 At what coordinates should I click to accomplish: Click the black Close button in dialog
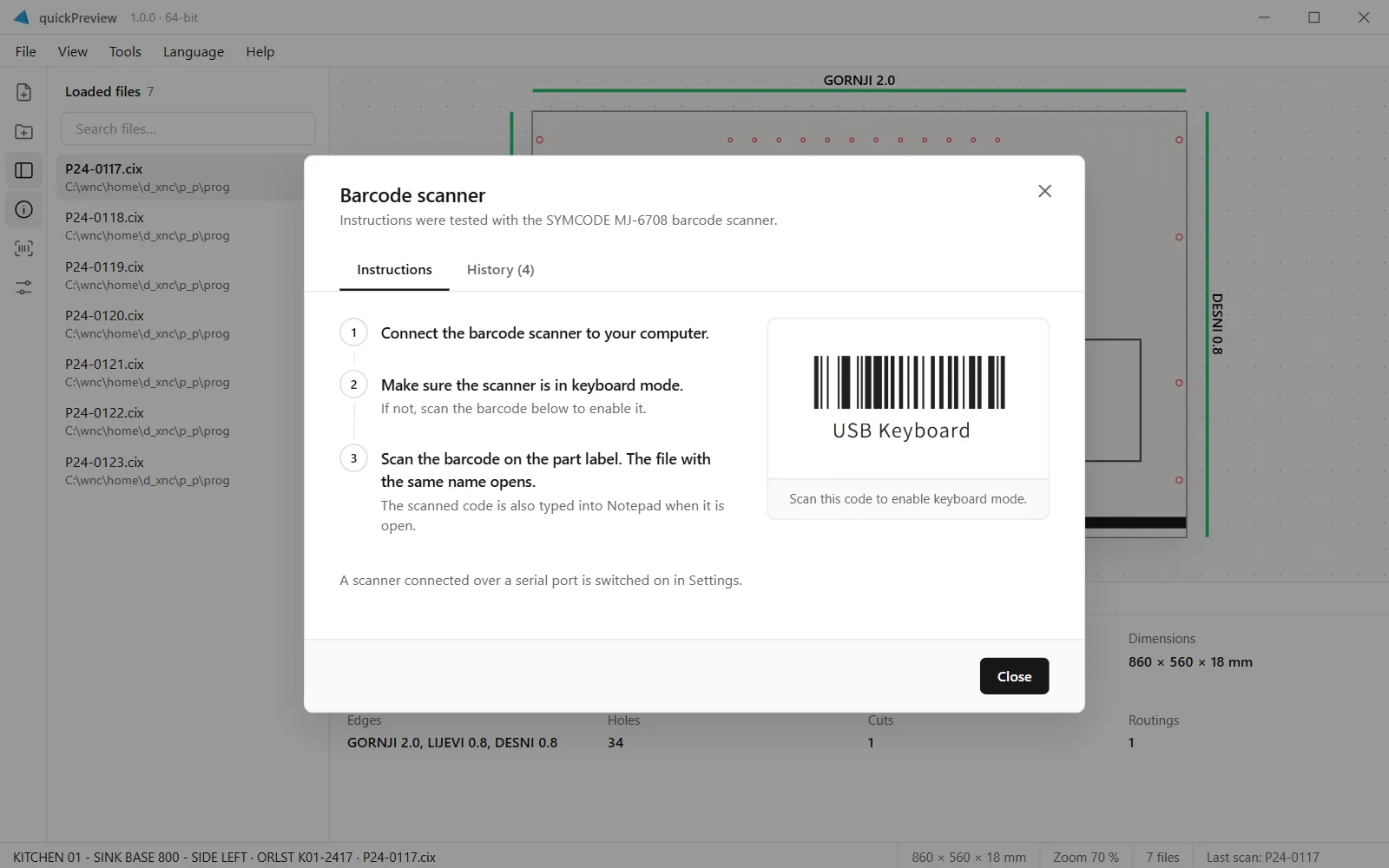pyautogui.click(x=1014, y=676)
